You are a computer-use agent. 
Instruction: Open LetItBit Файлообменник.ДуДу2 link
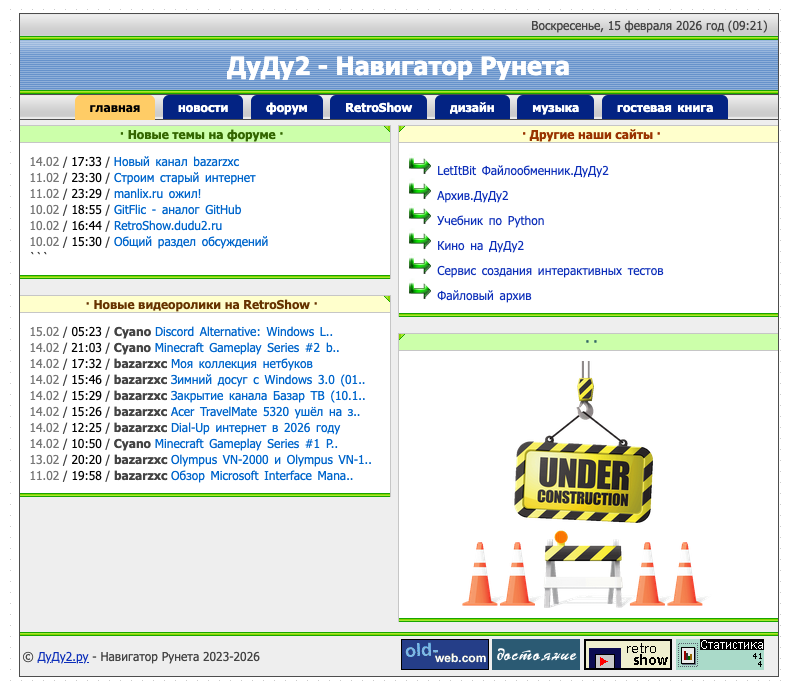coord(522,171)
